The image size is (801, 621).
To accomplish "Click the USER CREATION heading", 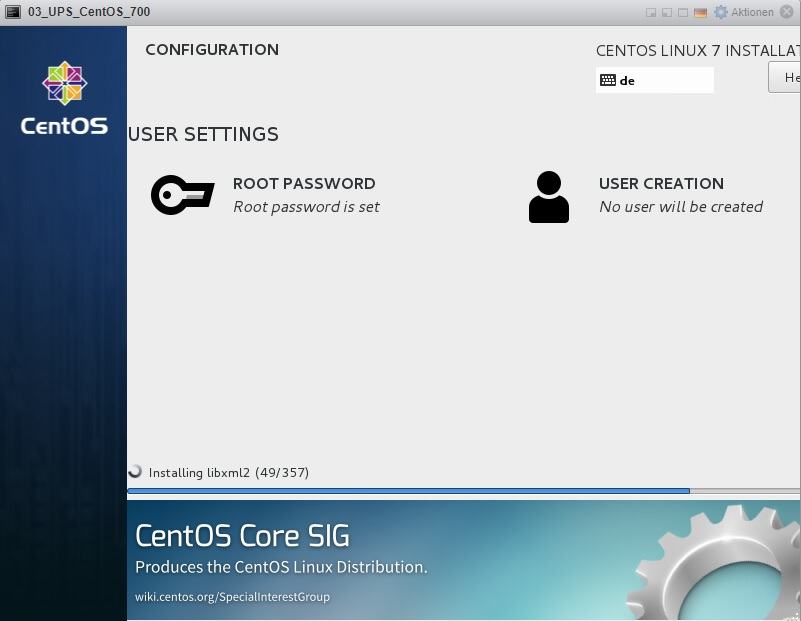I will (662, 183).
